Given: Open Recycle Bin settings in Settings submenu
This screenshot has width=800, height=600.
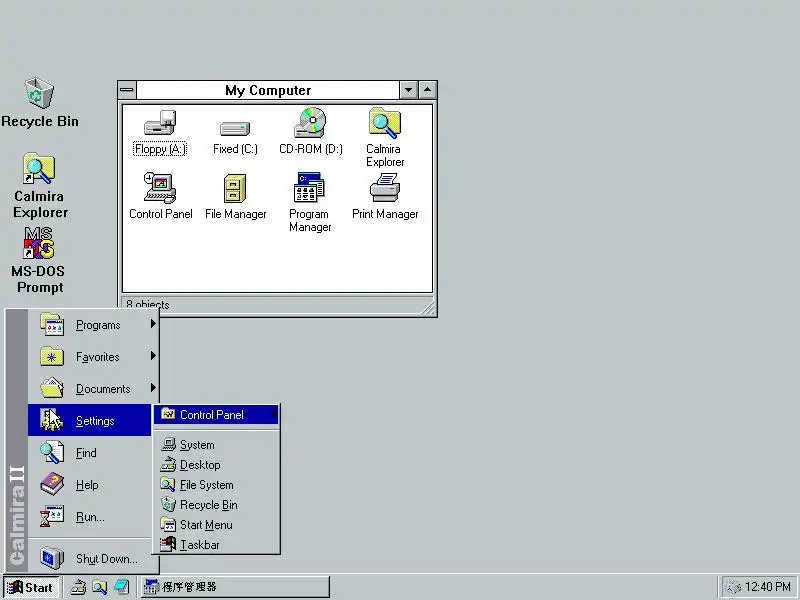Looking at the screenshot, I should [x=216, y=505].
